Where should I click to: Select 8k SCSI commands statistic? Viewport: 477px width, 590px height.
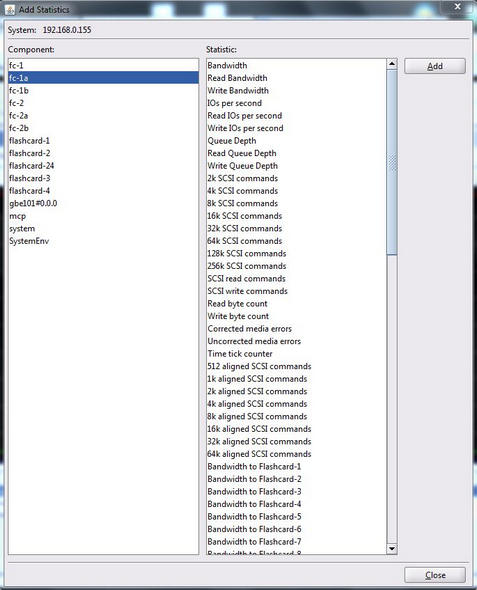pyautogui.click(x=297, y=203)
